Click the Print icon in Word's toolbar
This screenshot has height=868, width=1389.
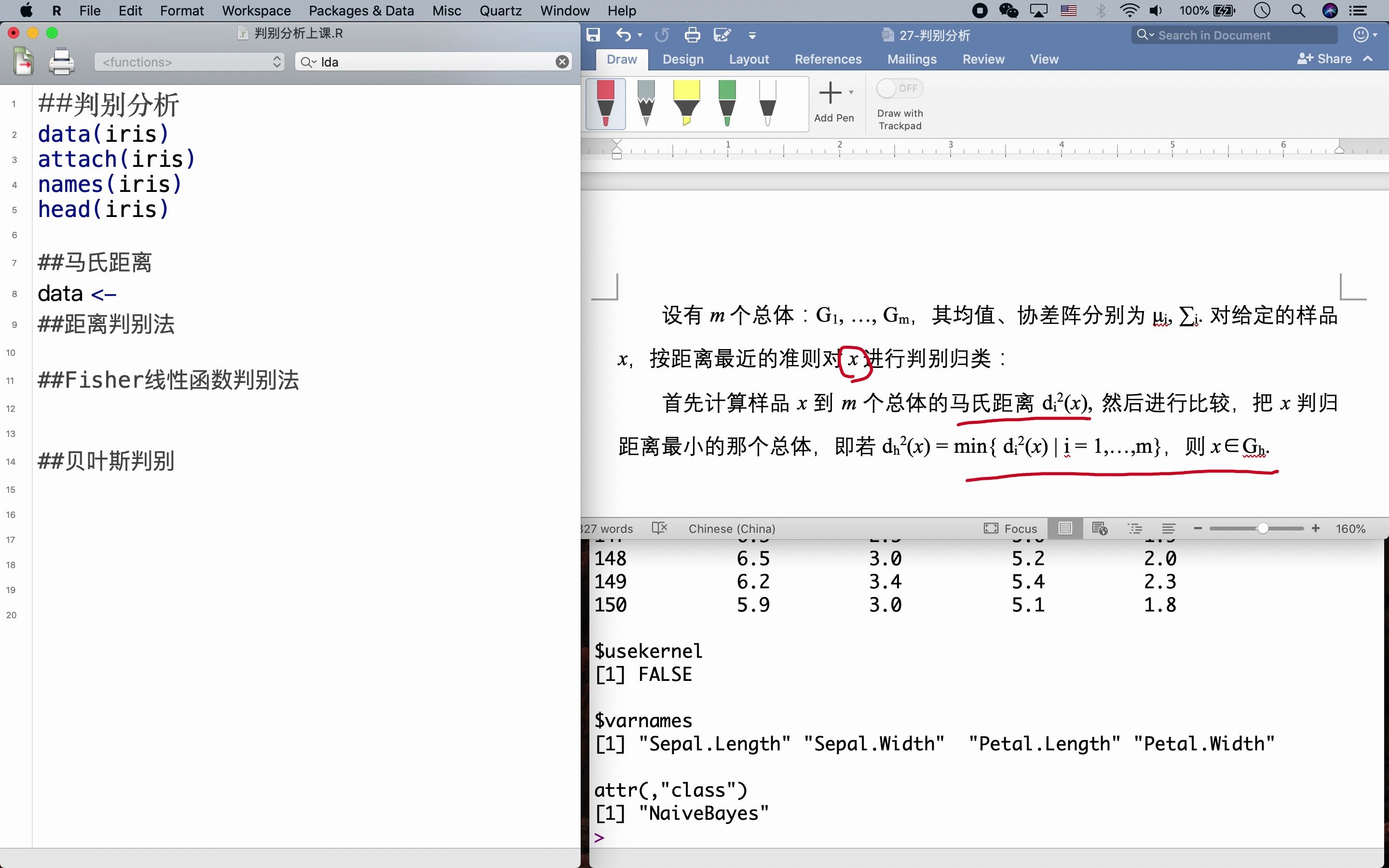tap(693, 35)
